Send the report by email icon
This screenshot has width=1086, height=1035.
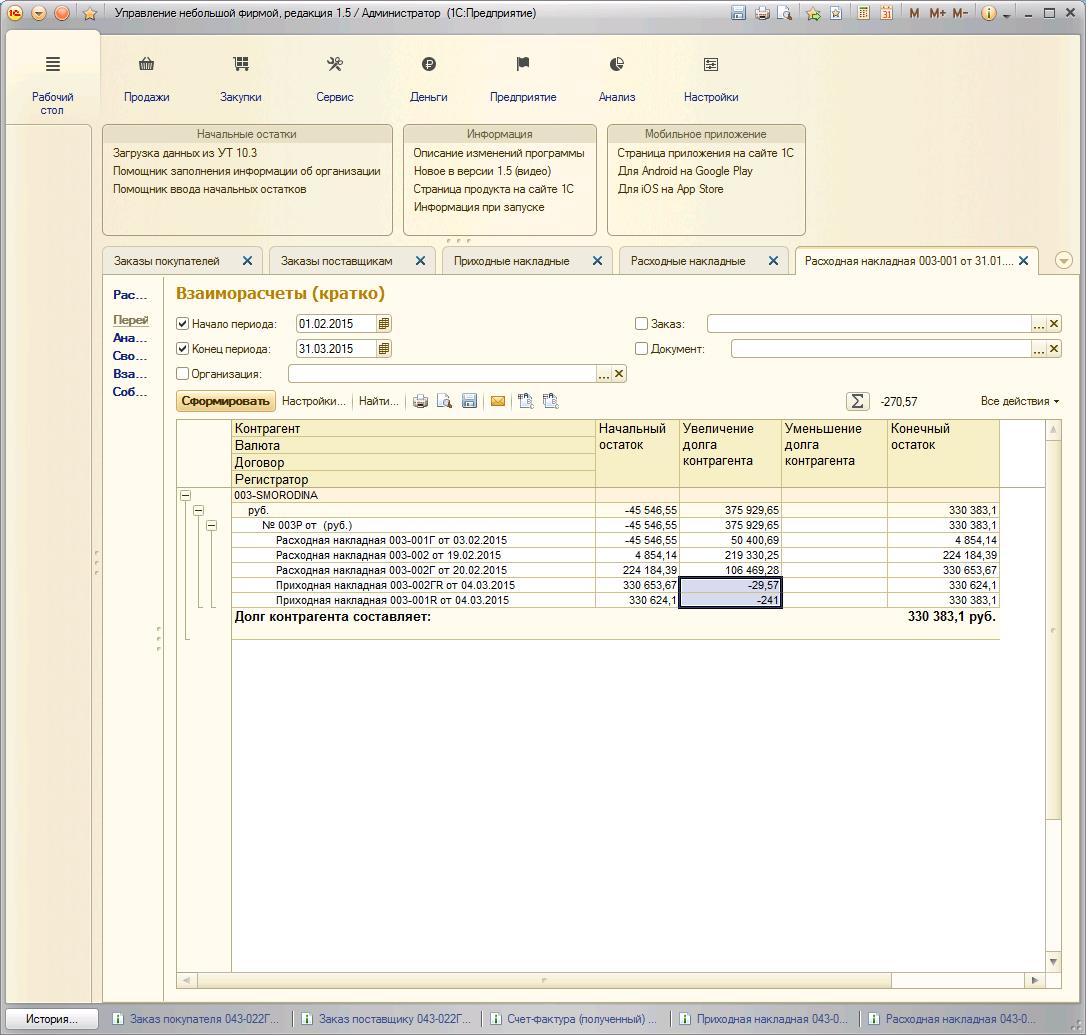coord(498,401)
